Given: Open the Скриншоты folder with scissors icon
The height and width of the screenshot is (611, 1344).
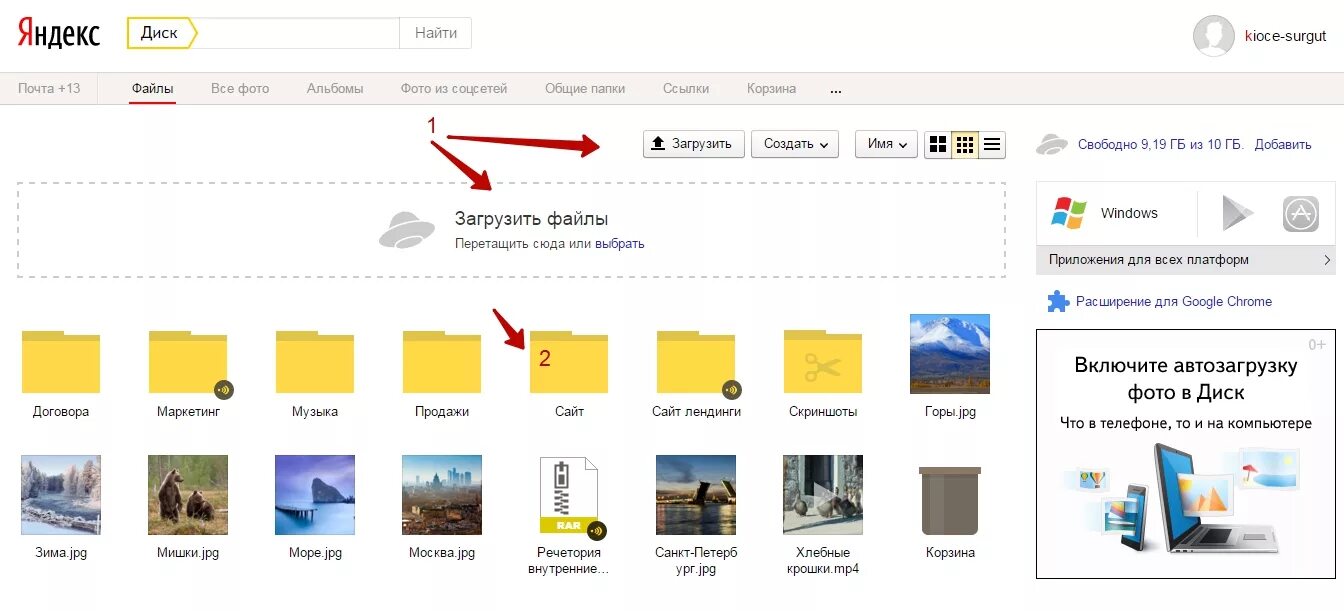Looking at the screenshot, I should pyautogui.click(x=823, y=362).
